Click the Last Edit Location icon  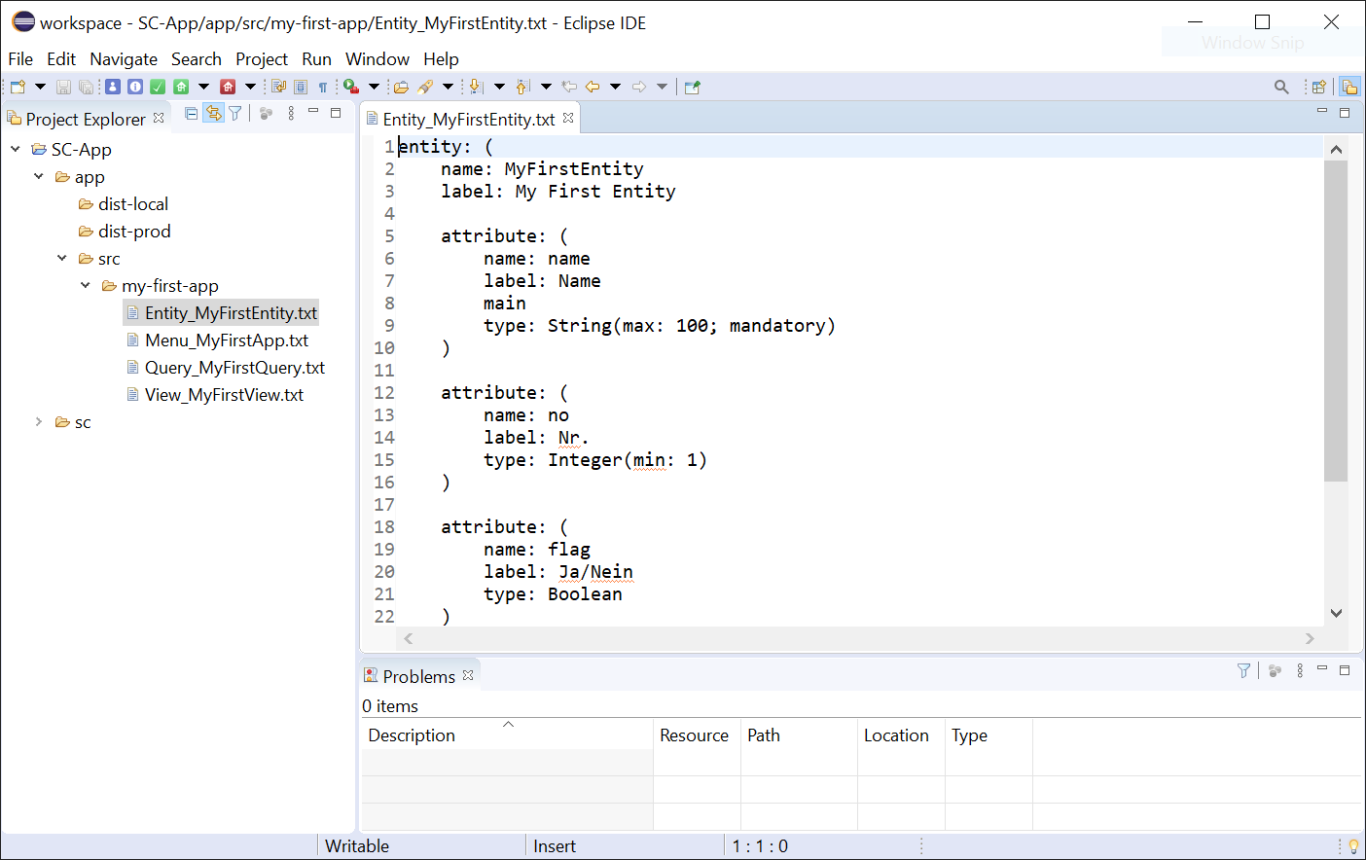point(569,87)
